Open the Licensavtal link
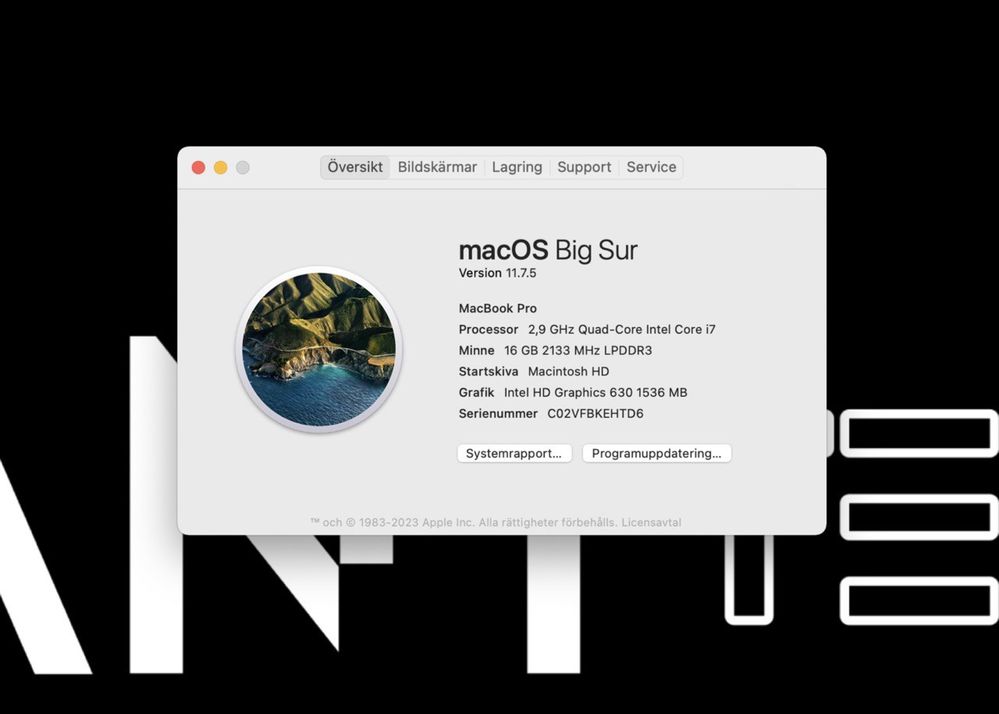The image size is (999, 714). click(651, 522)
